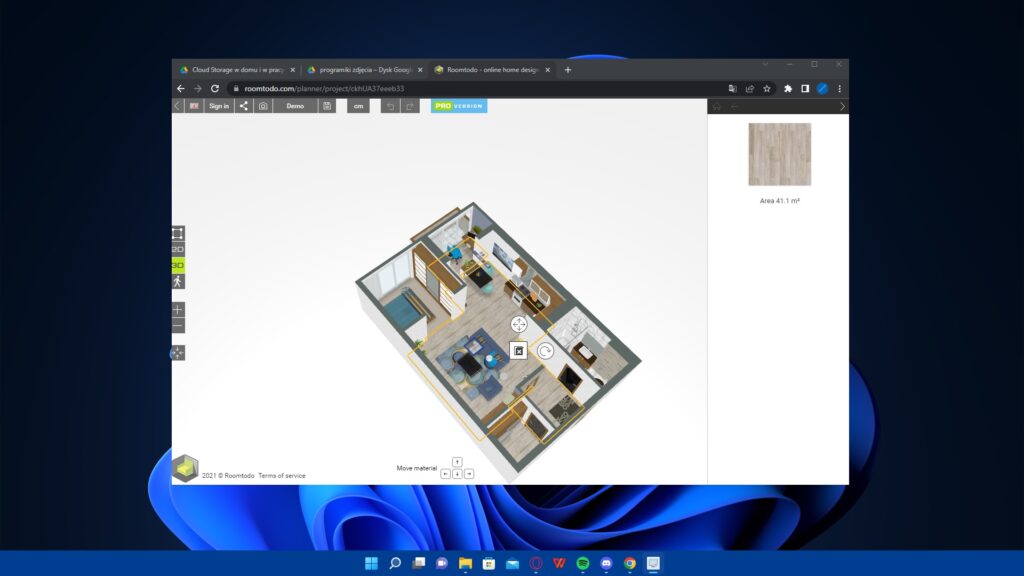The width and height of the screenshot is (1024, 576).
Task: Open the browser extensions puzzle icon
Action: (x=788, y=88)
